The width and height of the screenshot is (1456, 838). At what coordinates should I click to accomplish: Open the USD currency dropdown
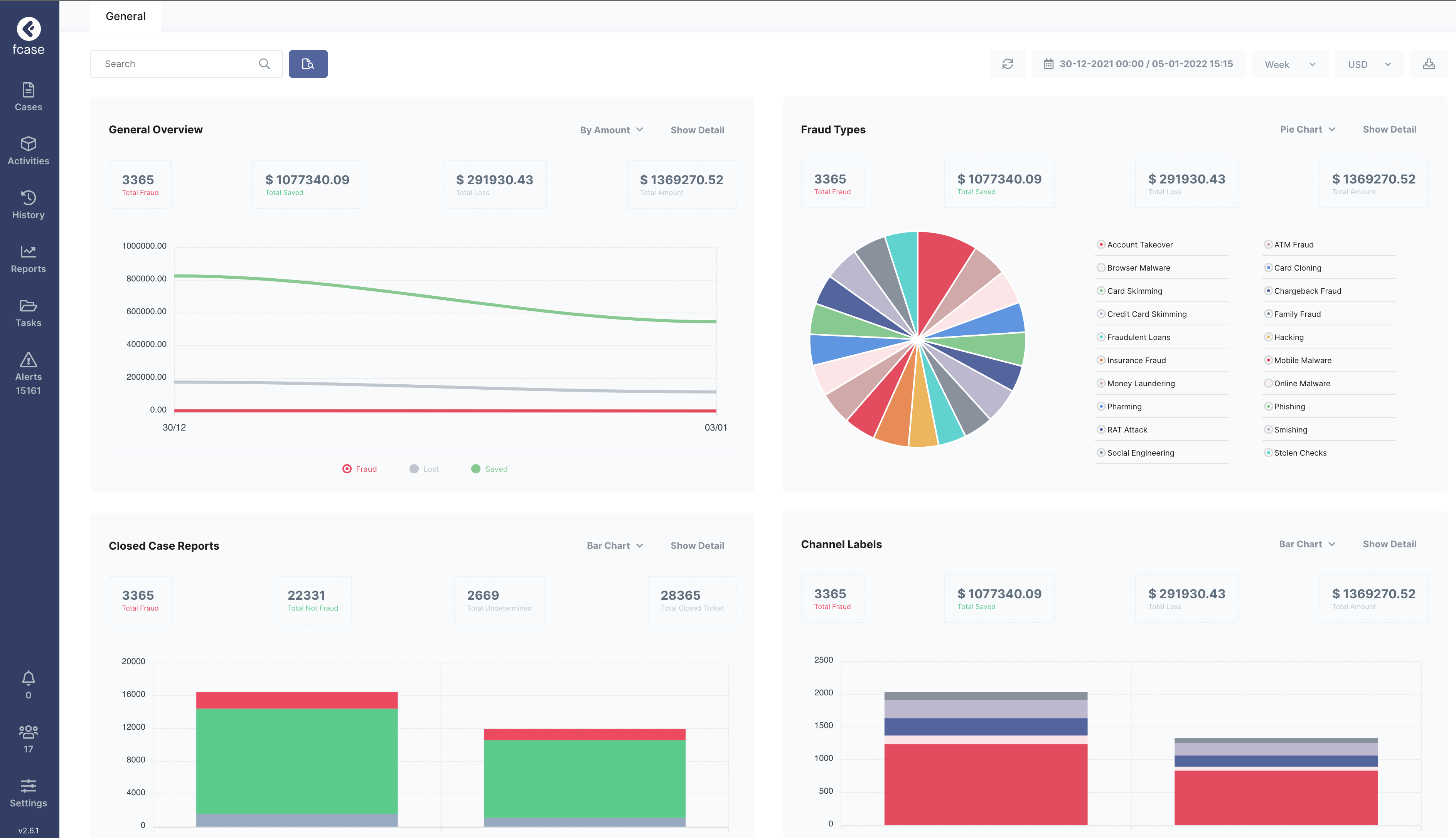(1368, 64)
